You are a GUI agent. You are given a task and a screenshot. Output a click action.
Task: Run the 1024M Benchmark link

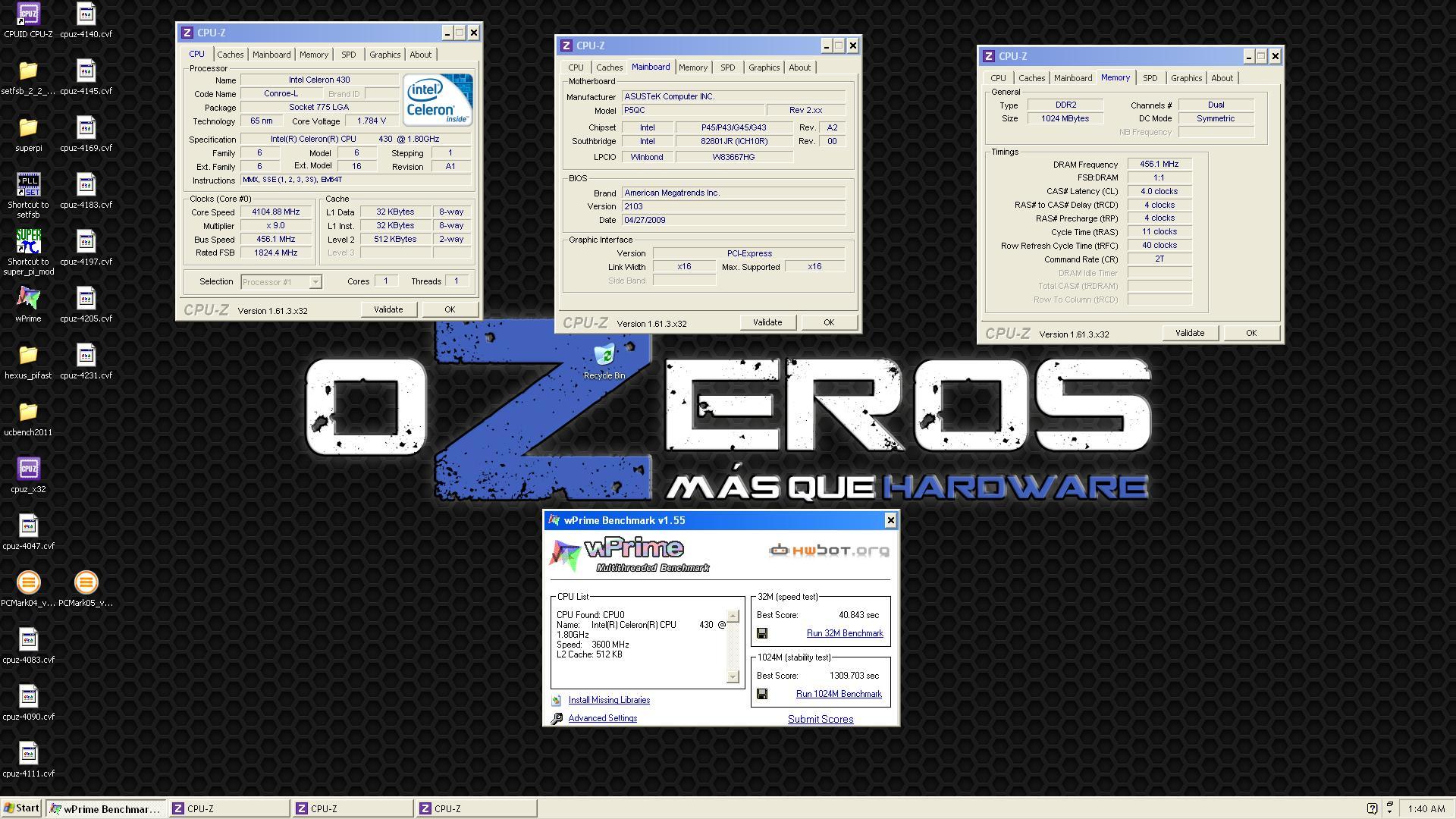(x=839, y=694)
